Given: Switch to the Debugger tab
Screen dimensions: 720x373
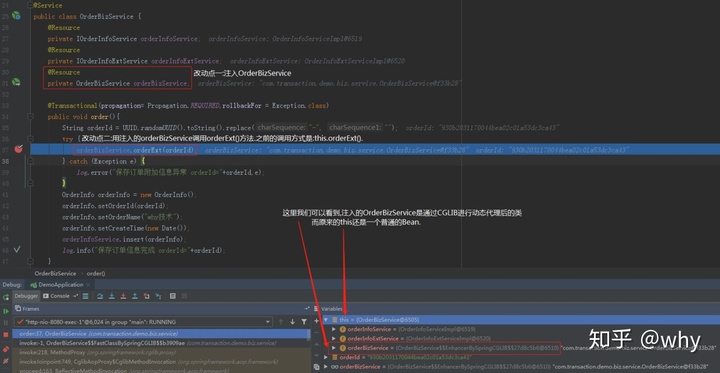Looking at the screenshot, I should 26,296.
